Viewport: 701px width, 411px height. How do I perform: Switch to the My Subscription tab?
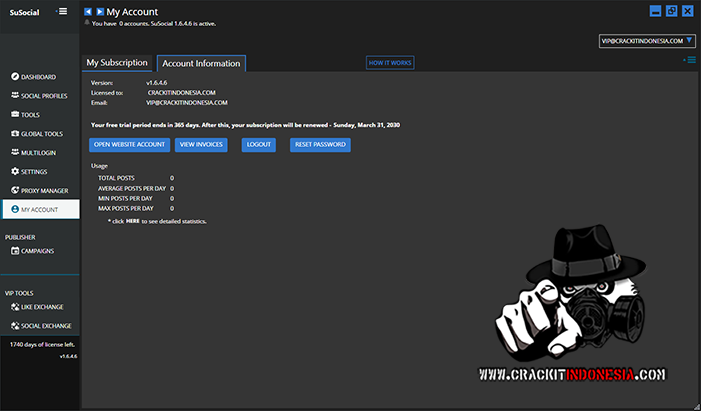click(x=116, y=63)
